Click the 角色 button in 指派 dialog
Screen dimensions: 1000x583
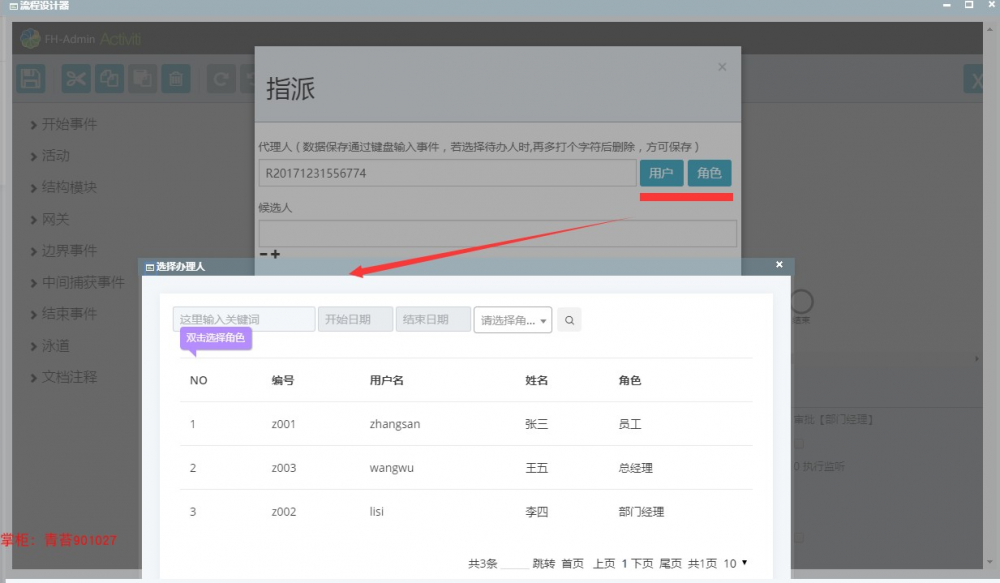(709, 173)
